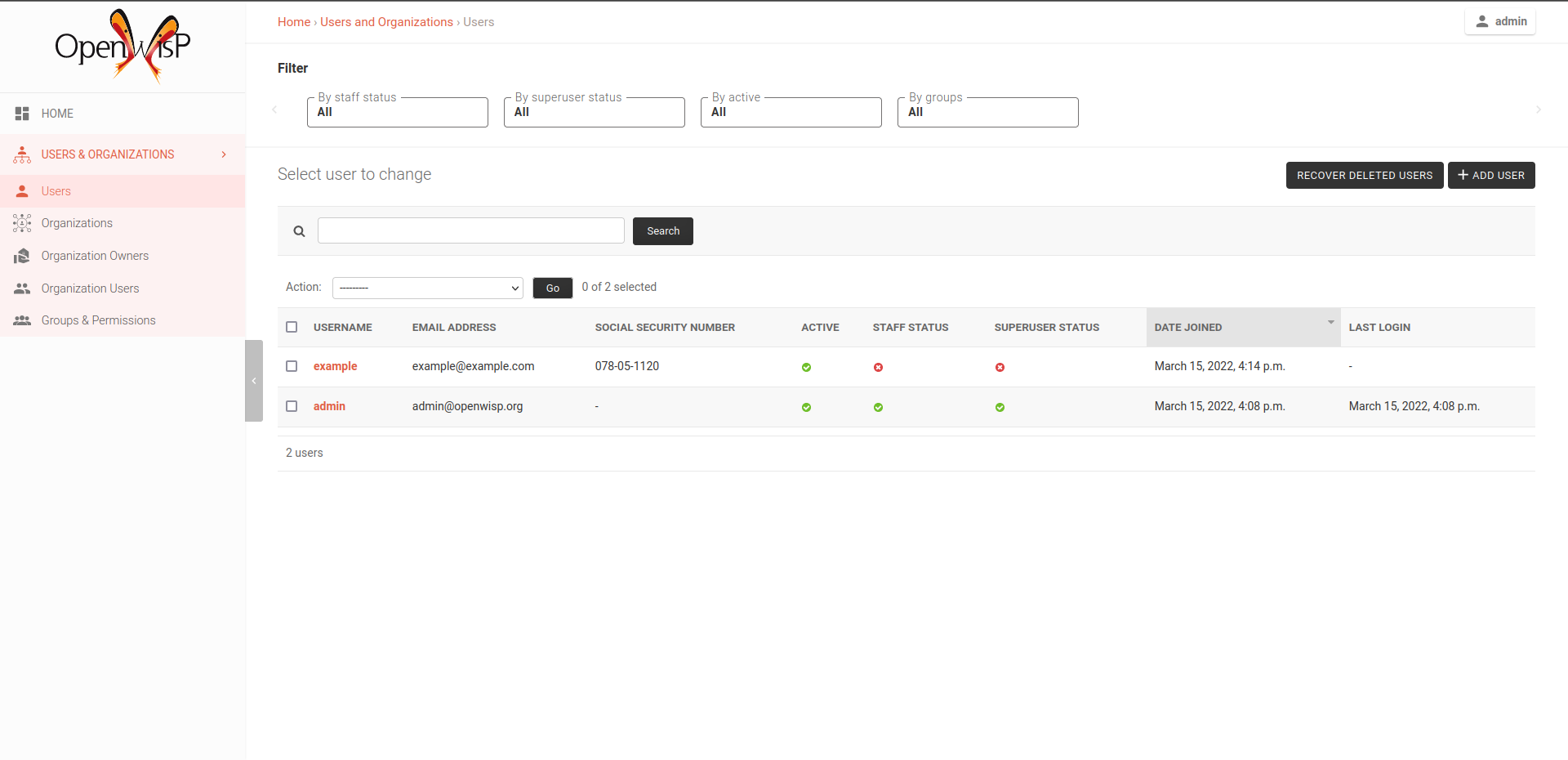Image resolution: width=1568 pixels, height=760 pixels.
Task: Click the admin account user icon
Action: [1481, 22]
